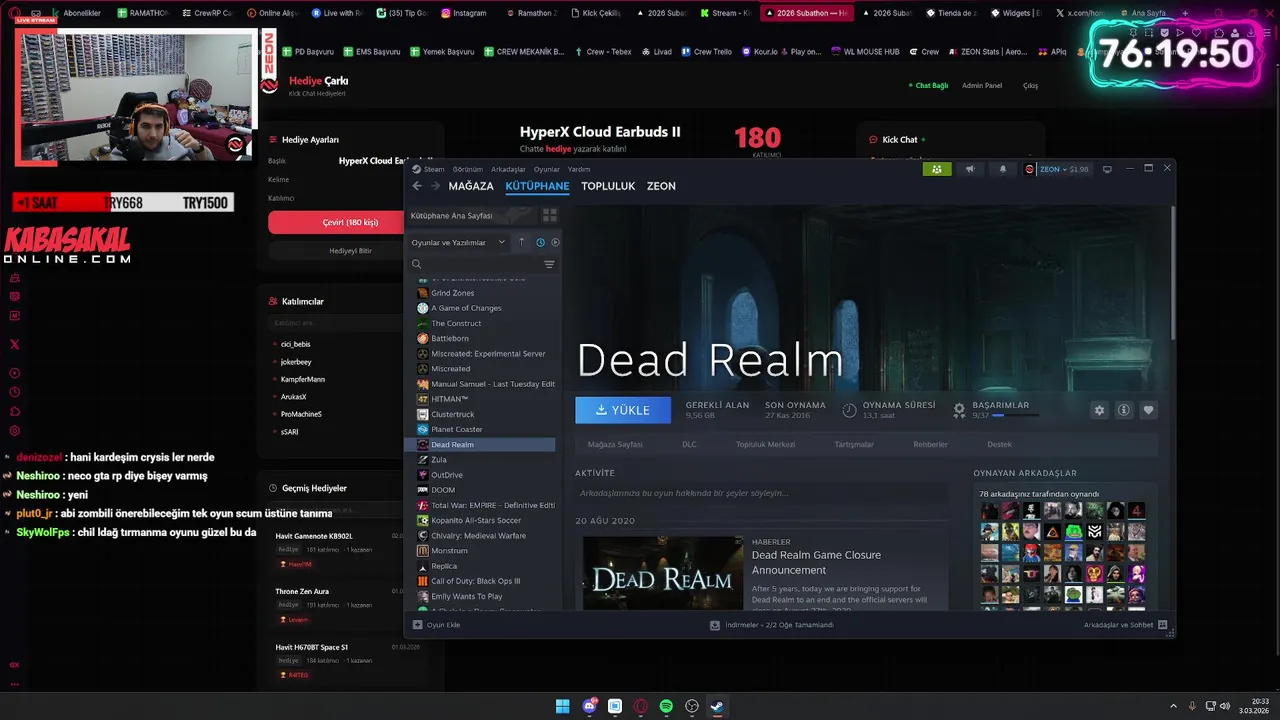
Task: Open the Instagram browser tab
Action: [464, 13]
